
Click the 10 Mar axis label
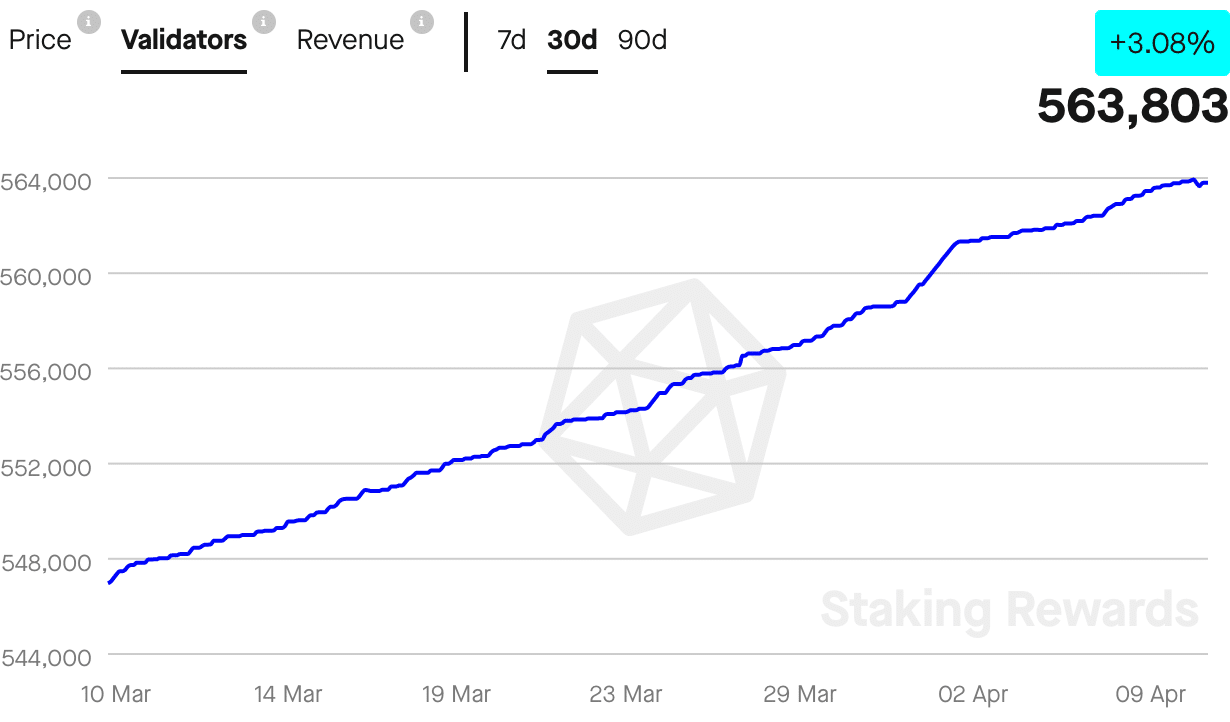tap(118, 694)
